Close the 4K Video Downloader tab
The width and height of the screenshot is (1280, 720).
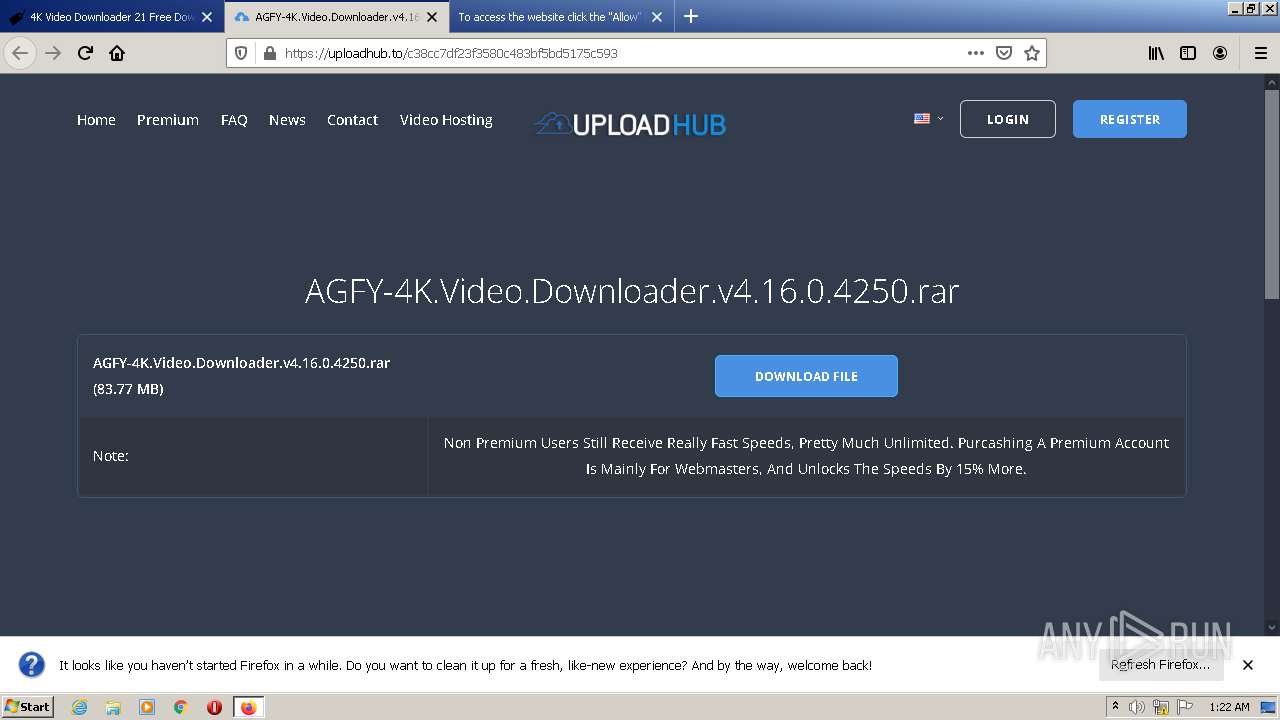pos(207,17)
